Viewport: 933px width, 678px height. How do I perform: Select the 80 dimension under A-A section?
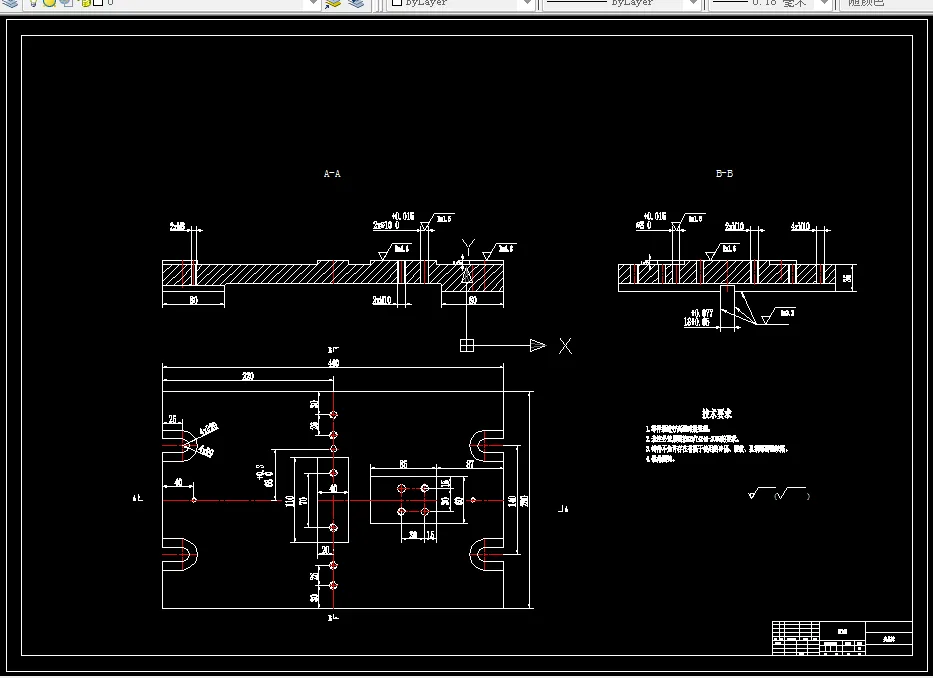pyautogui.click(x=193, y=300)
